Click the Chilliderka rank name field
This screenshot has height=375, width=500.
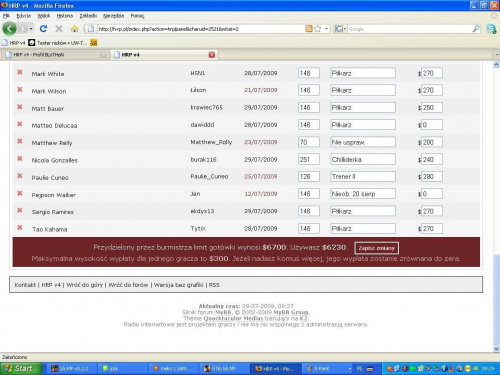363,159
